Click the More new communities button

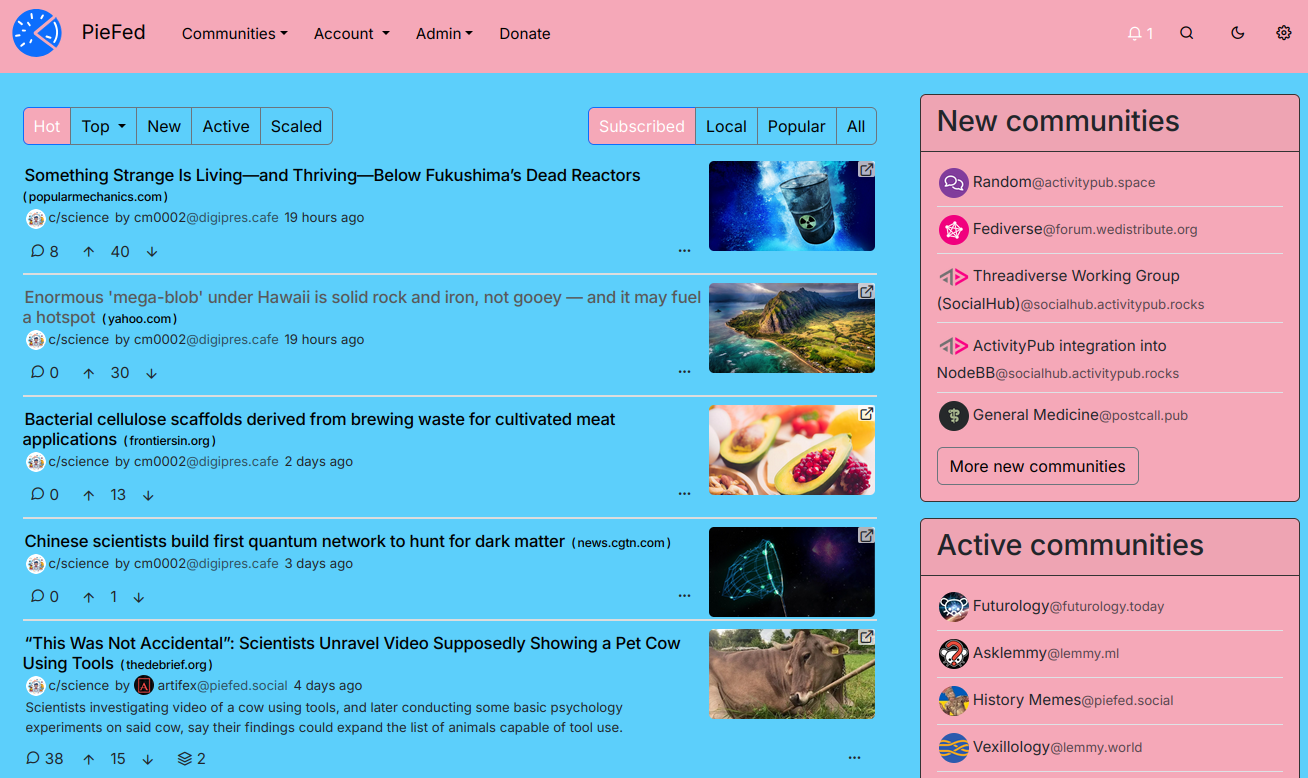1037,466
